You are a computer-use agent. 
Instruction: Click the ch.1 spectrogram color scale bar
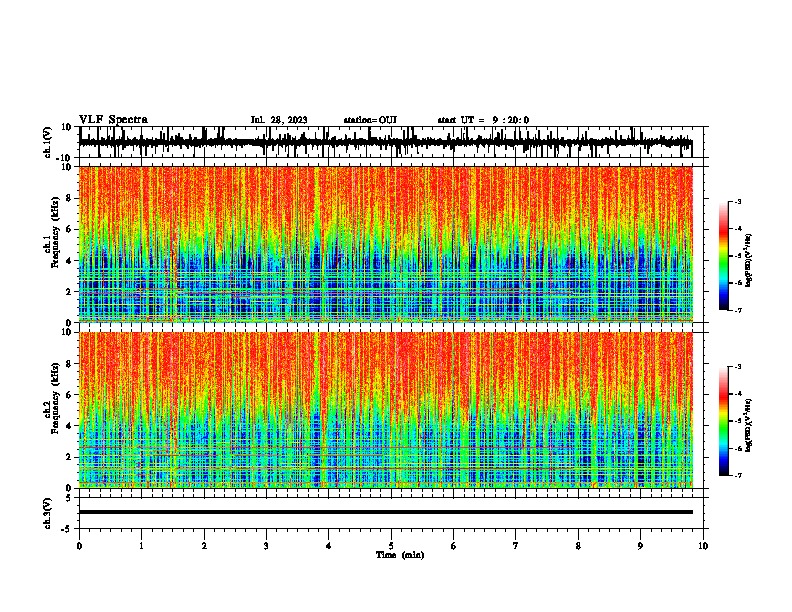coord(723,256)
